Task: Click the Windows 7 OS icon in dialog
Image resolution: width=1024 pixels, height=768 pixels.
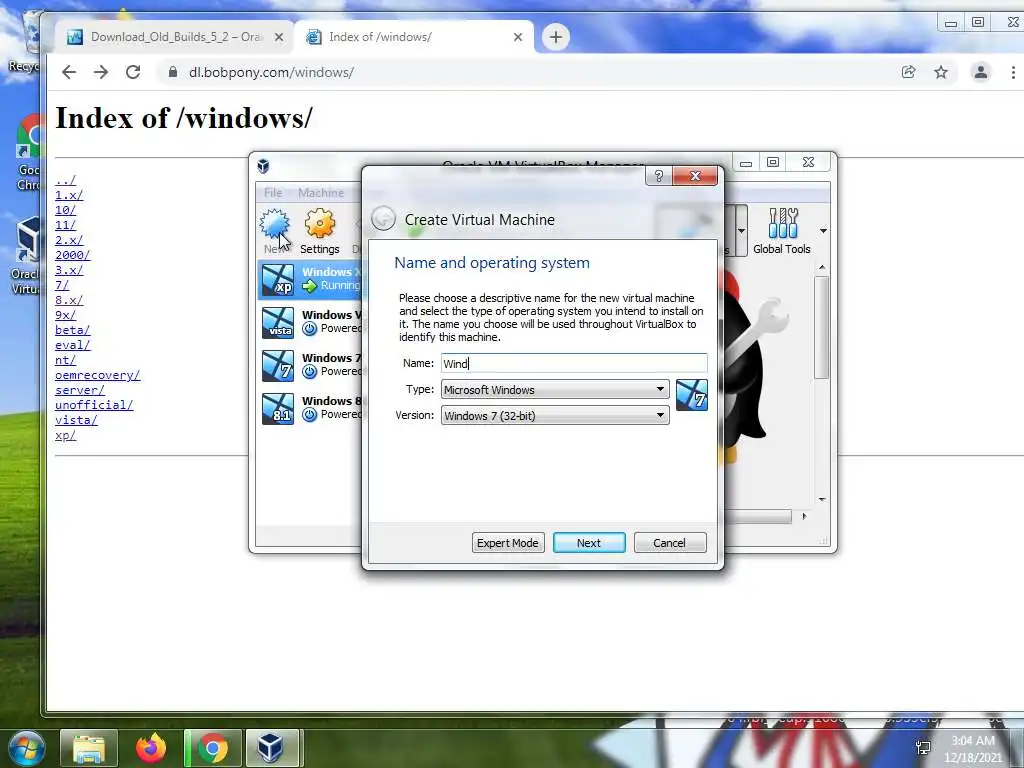Action: click(x=692, y=396)
